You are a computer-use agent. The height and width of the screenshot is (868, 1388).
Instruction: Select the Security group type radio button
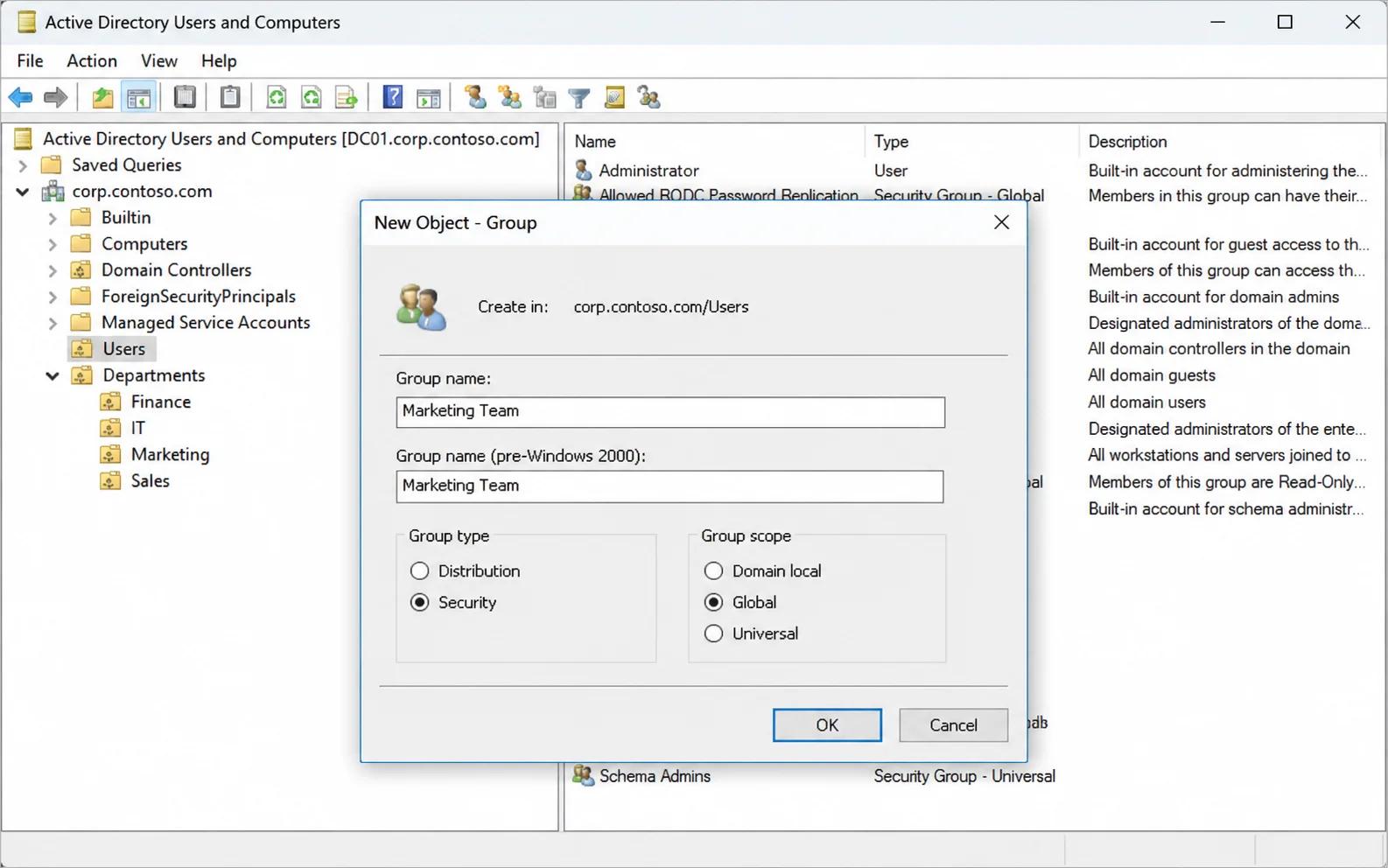click(x=420, y=603)
